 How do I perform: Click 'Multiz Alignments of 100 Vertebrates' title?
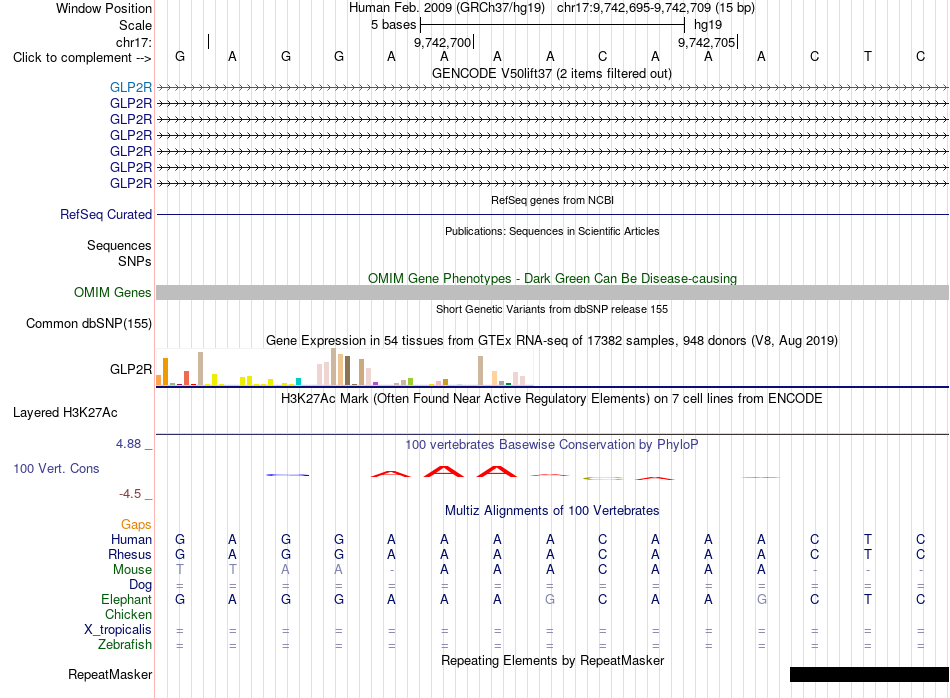pos(552,510)
